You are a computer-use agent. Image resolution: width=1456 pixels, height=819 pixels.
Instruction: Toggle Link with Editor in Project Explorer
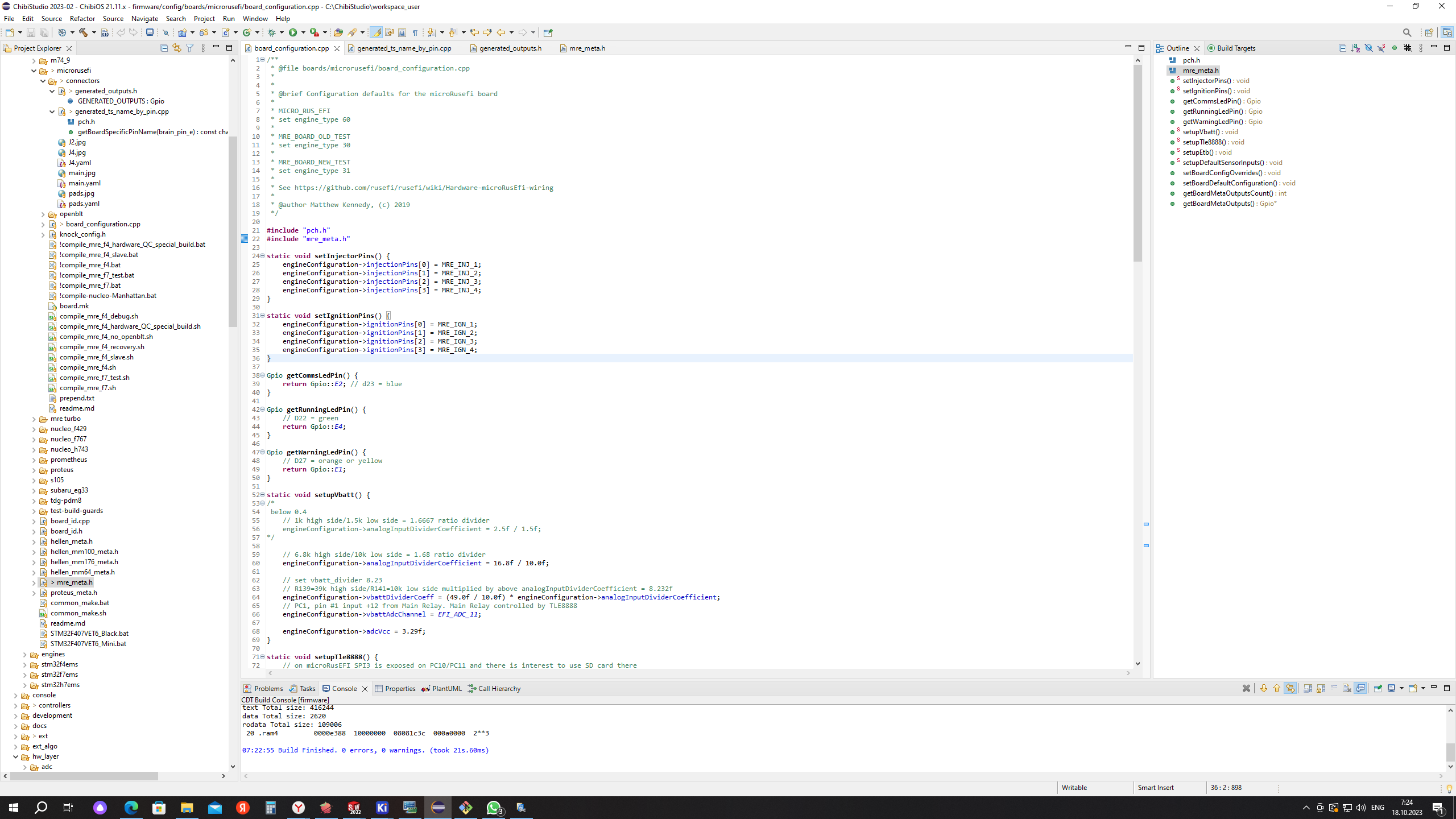click(177, 48)
